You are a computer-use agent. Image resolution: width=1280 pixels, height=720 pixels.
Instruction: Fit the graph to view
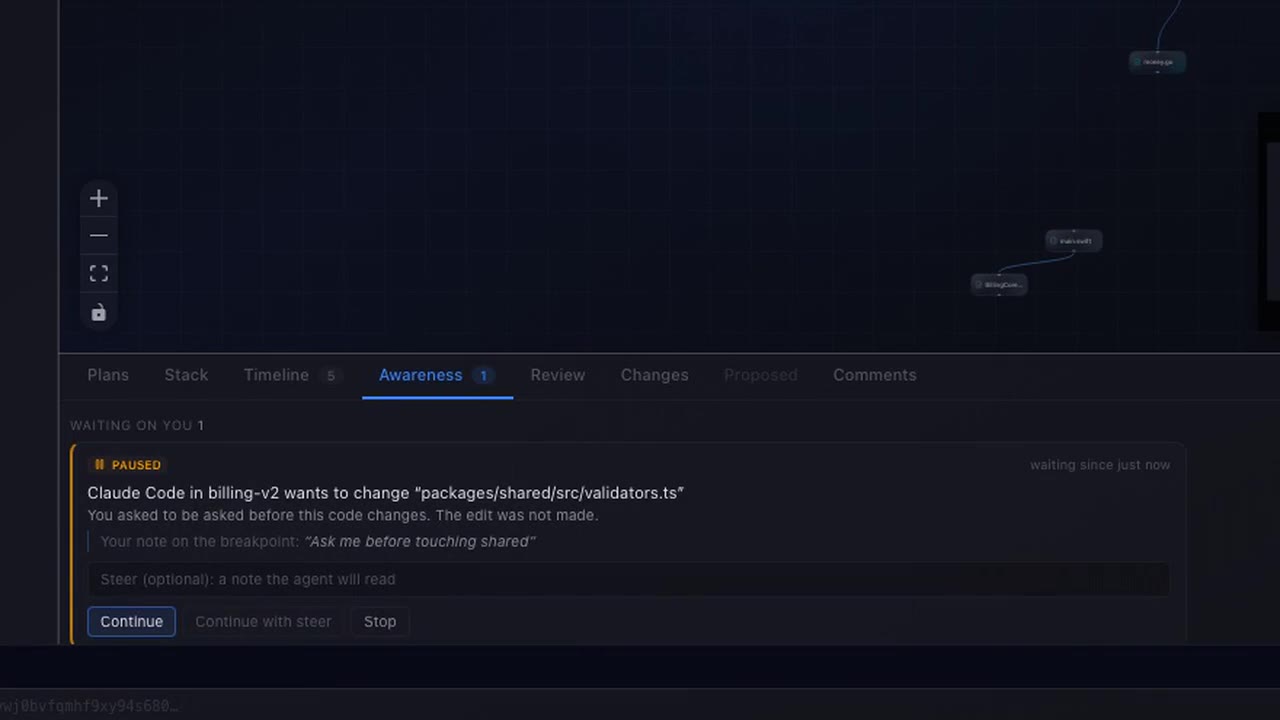(x=98, y=273)
